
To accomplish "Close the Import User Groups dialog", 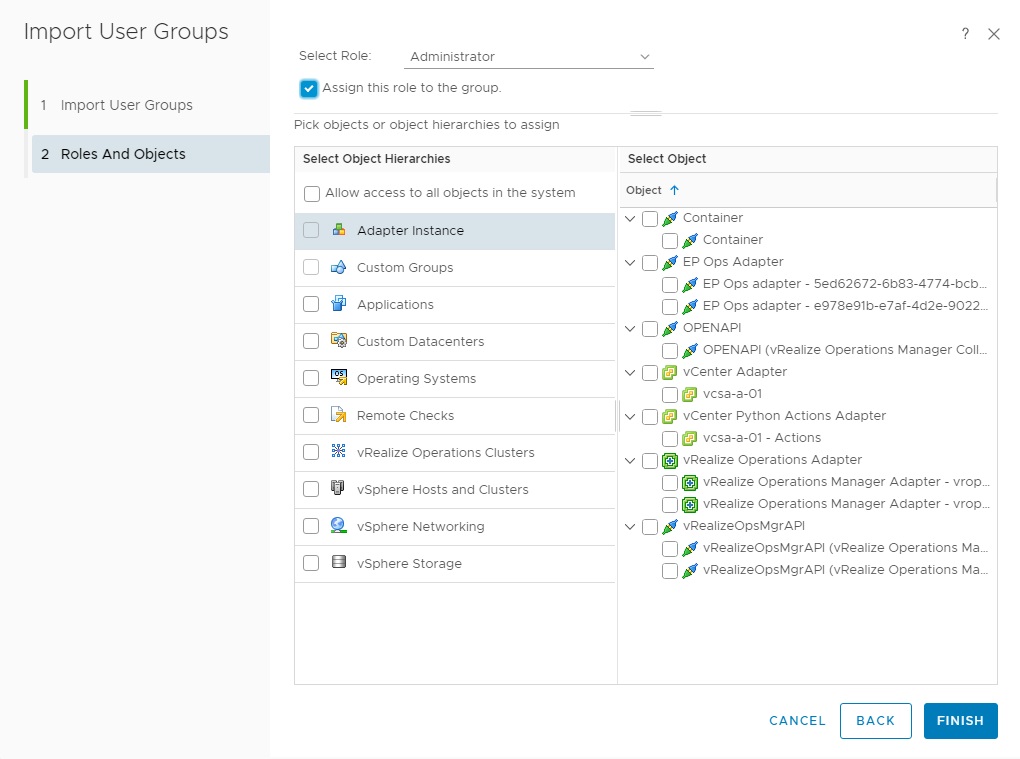I will coord(993,34).
